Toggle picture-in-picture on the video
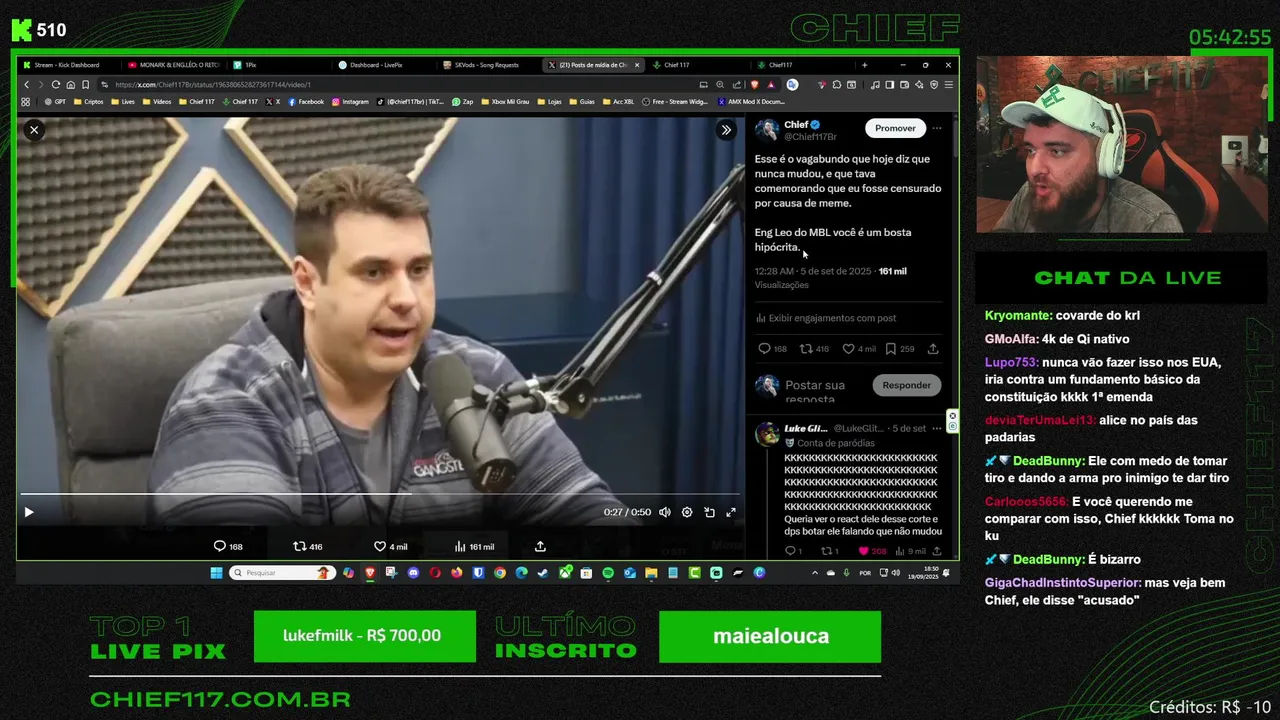Screen dimensions: 1280x720 point(709,512)
